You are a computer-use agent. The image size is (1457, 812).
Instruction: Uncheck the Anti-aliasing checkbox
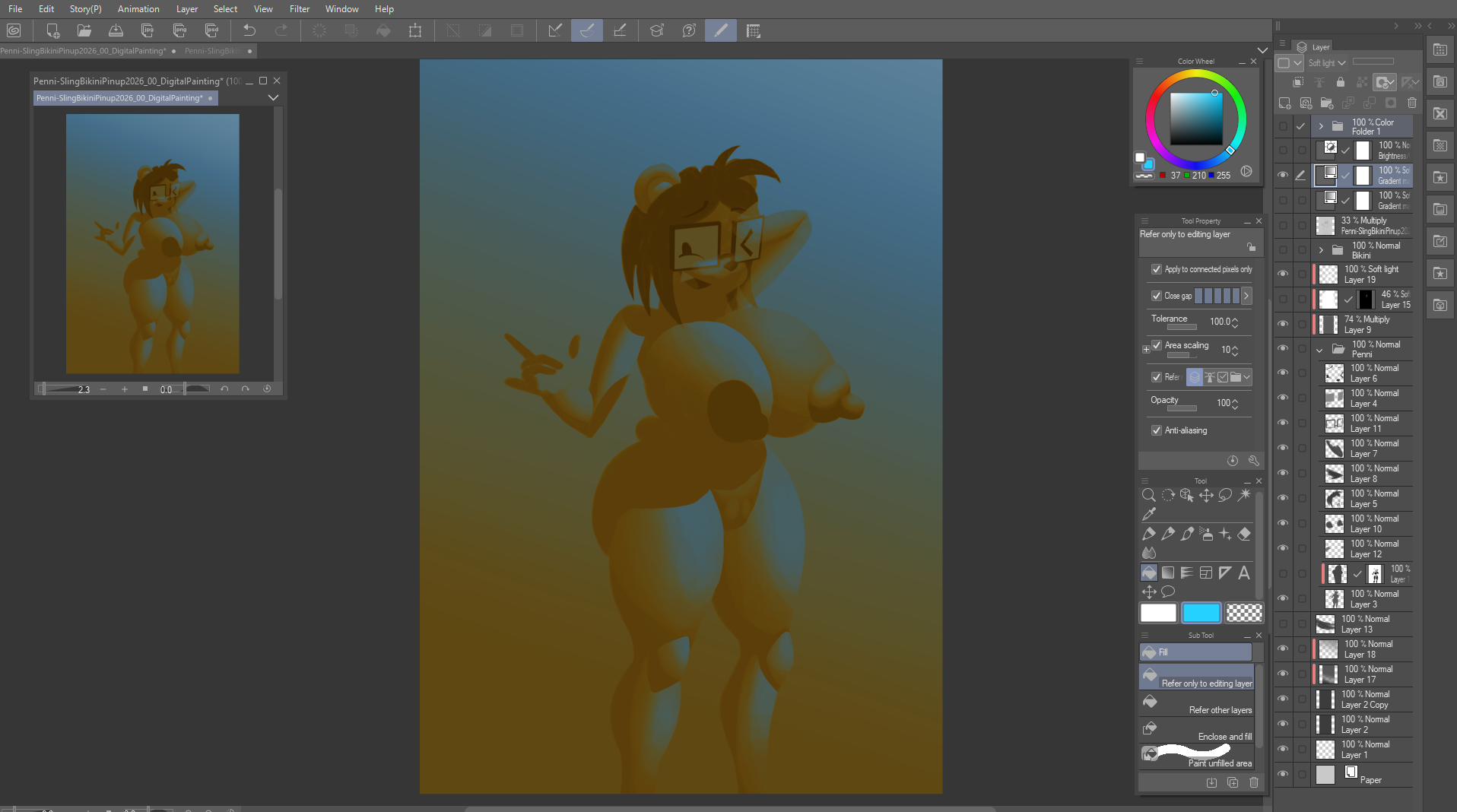1157,430
